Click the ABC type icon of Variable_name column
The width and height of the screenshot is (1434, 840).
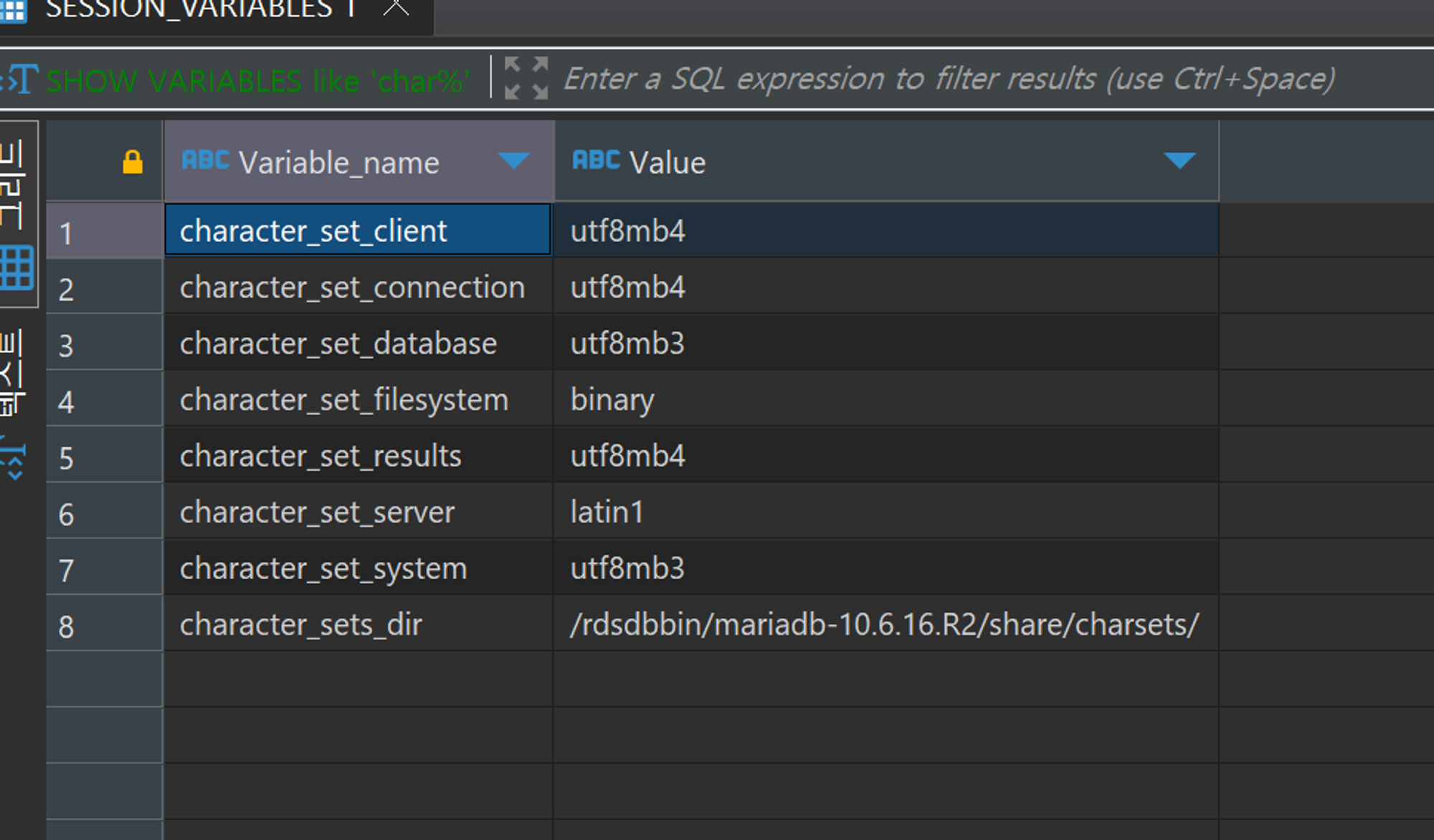(205, 161)
